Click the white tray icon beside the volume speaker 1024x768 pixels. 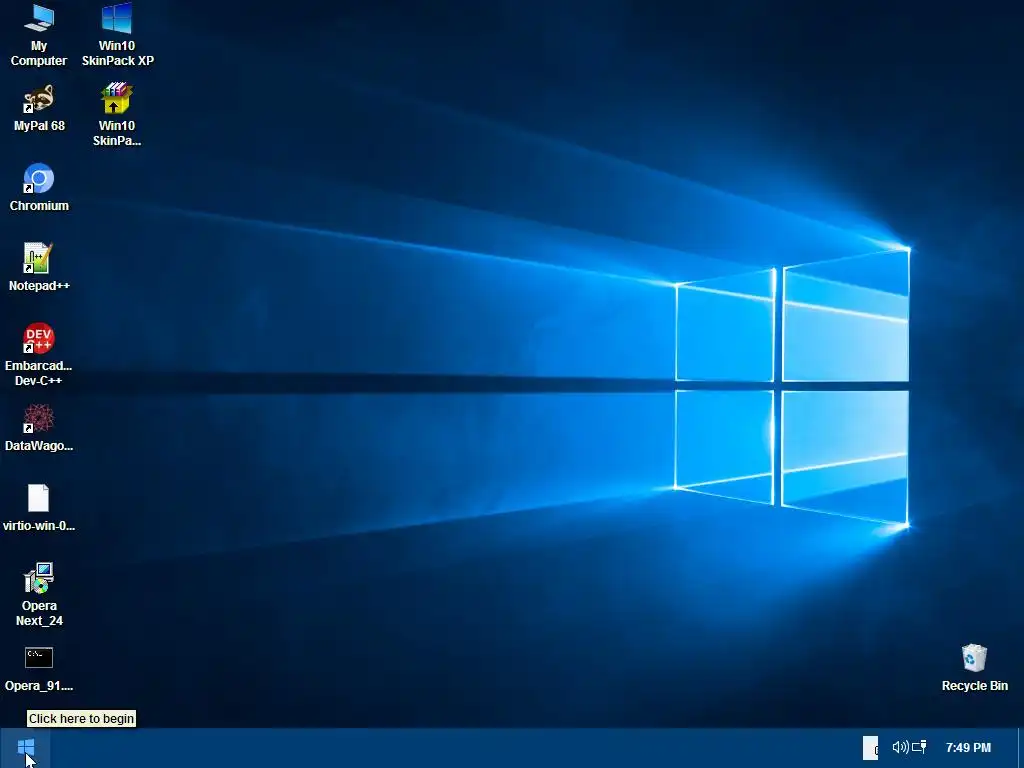(x=871, y=748)
